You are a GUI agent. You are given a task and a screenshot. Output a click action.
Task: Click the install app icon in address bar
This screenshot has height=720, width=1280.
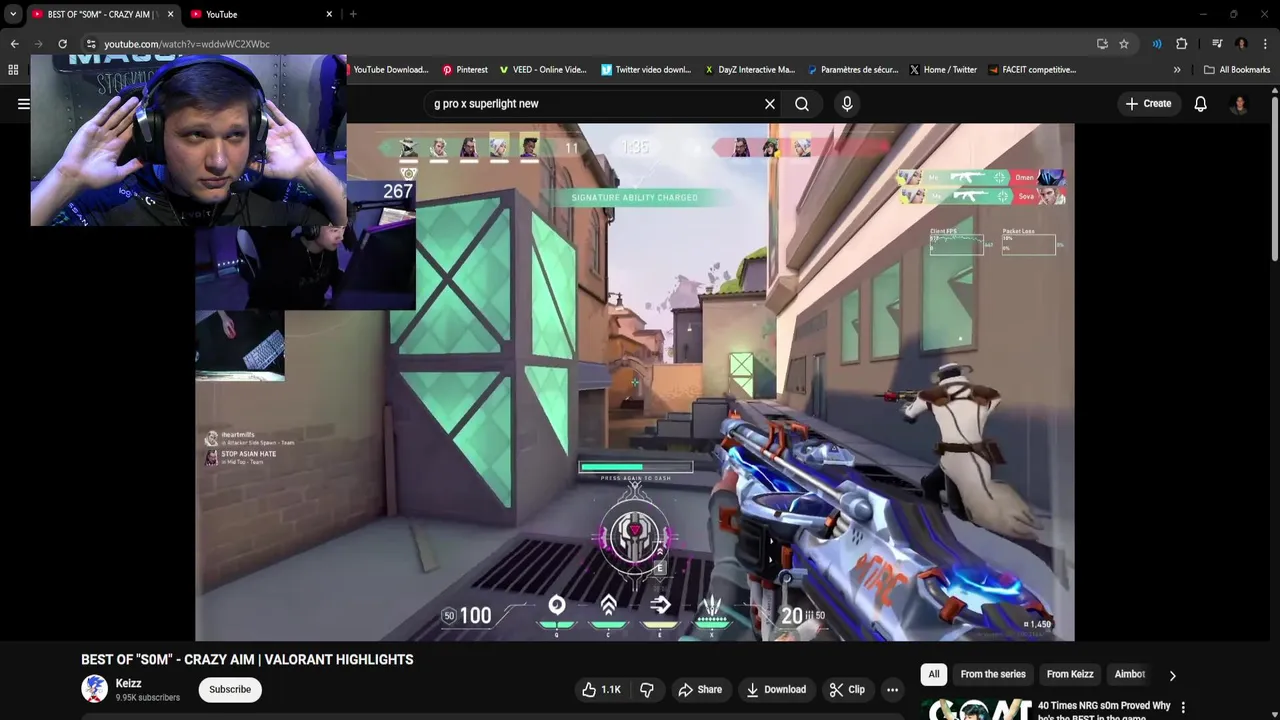coord(1102,44)
